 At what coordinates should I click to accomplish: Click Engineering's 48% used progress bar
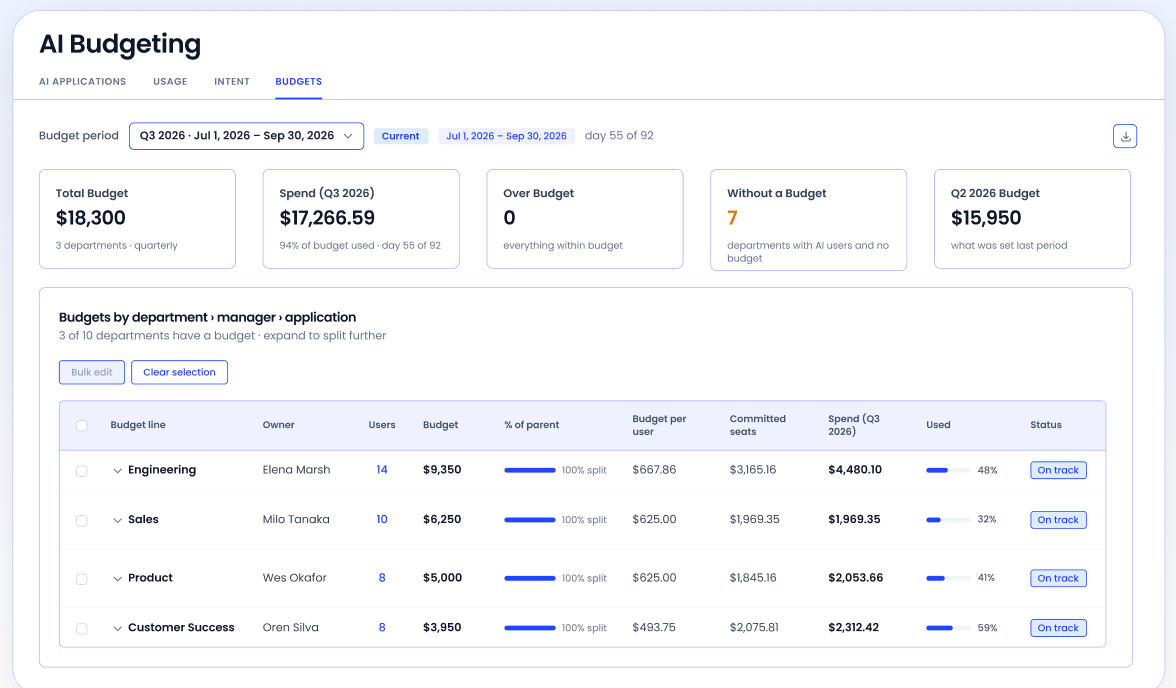click(948, 470)
